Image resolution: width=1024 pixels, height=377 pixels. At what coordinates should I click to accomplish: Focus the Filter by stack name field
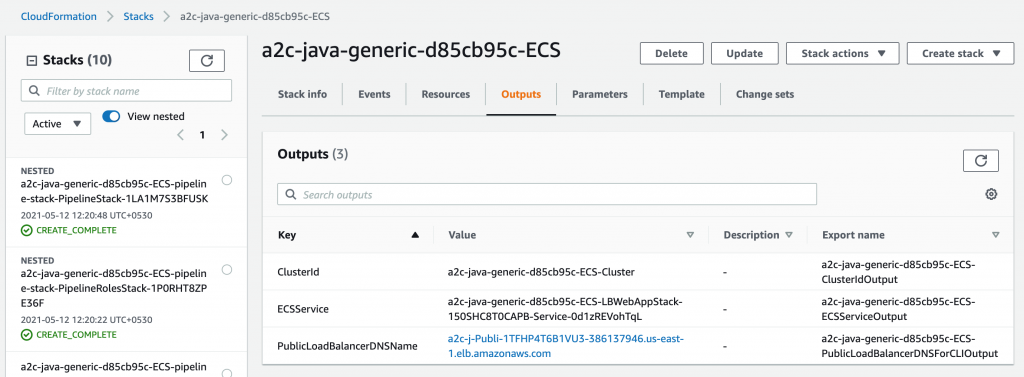coord(126,91)
